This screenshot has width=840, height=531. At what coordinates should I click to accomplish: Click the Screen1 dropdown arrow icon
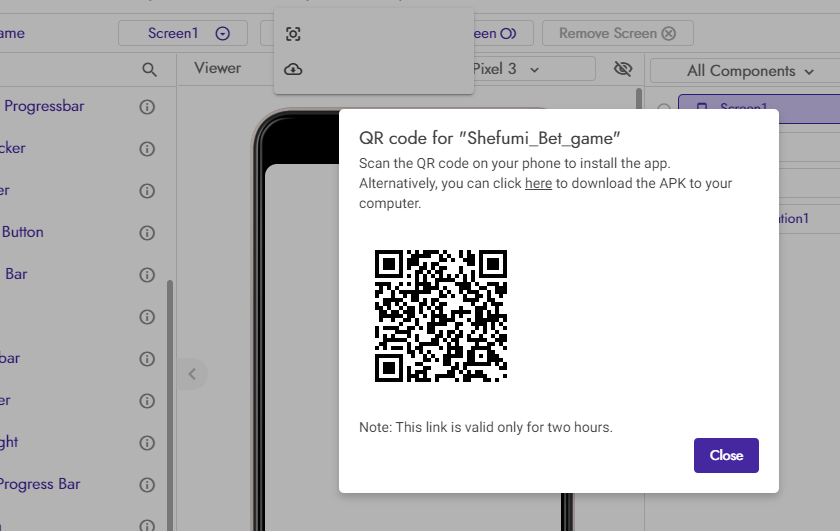tap(223, 33)
